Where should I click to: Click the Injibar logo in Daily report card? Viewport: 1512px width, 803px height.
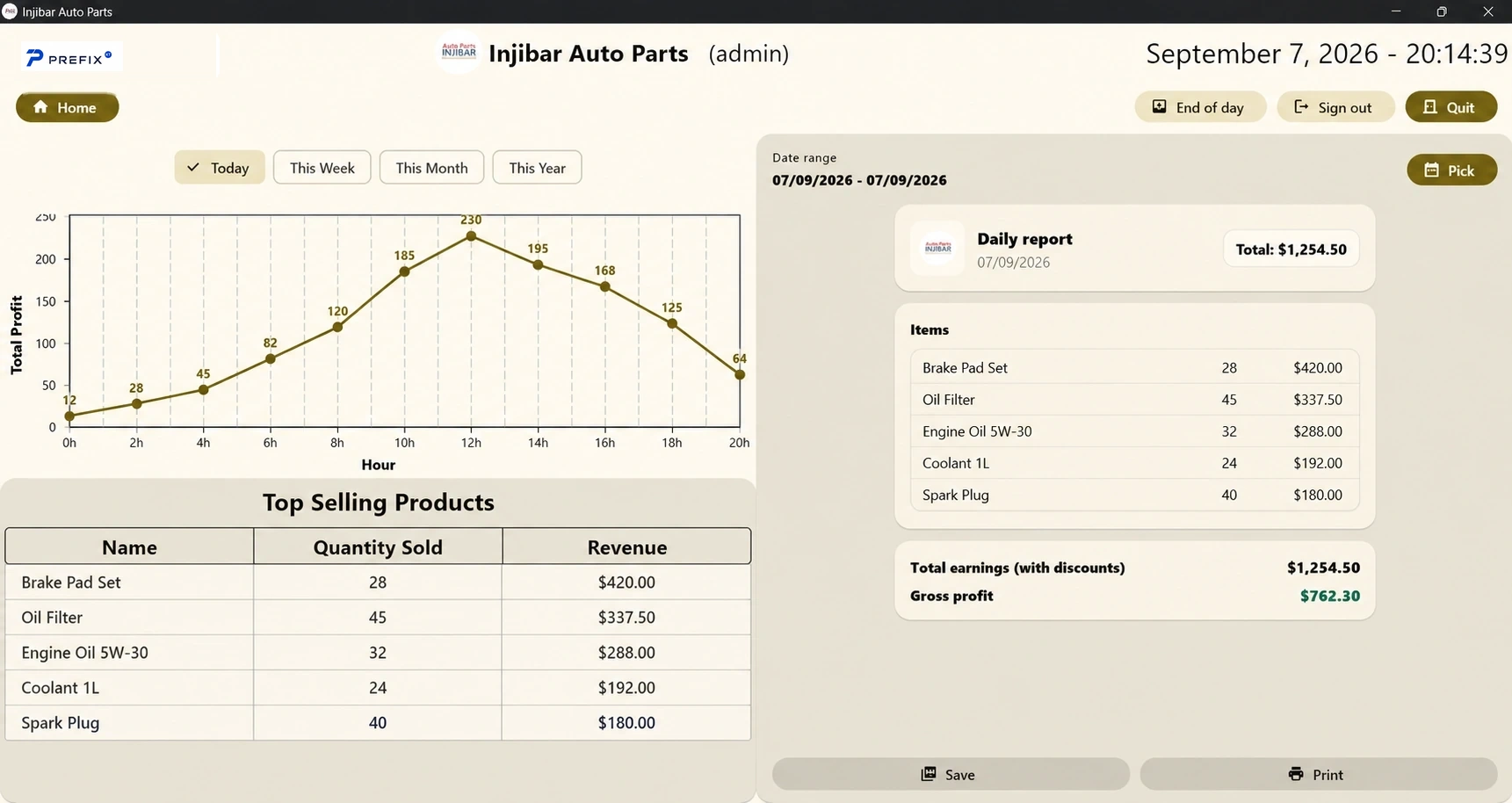[937, 249]
